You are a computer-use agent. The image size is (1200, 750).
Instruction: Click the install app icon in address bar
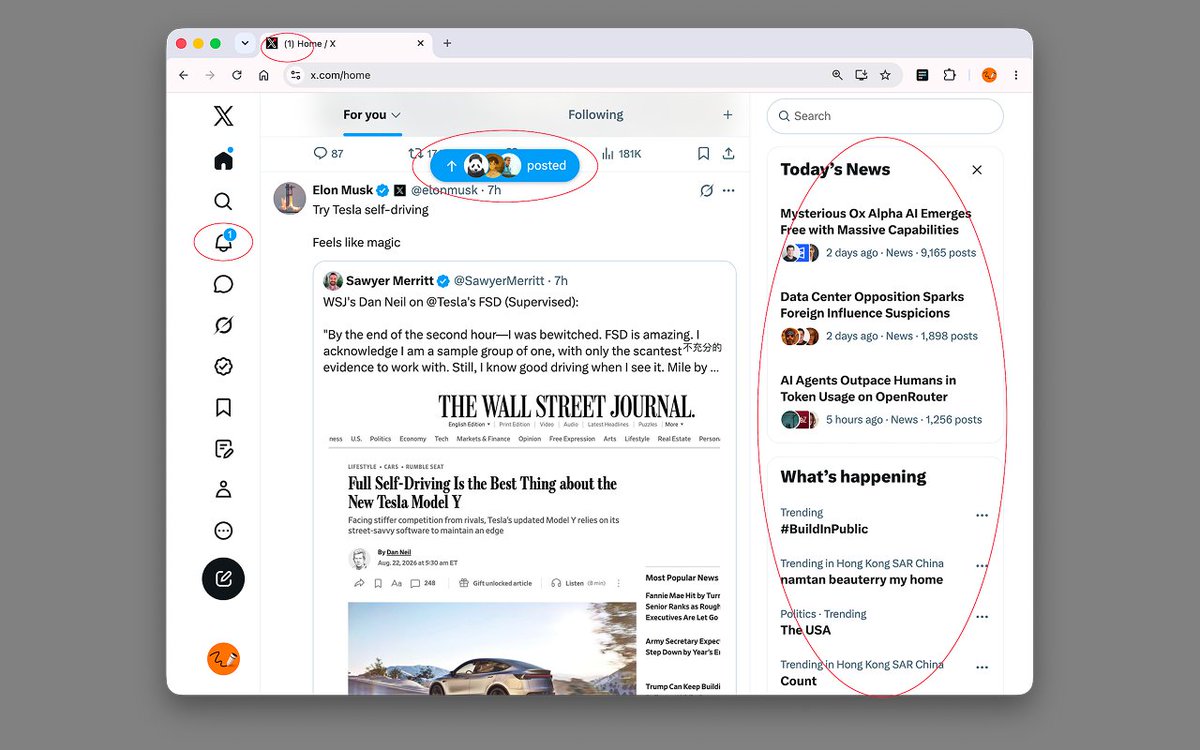pos(861,75)
